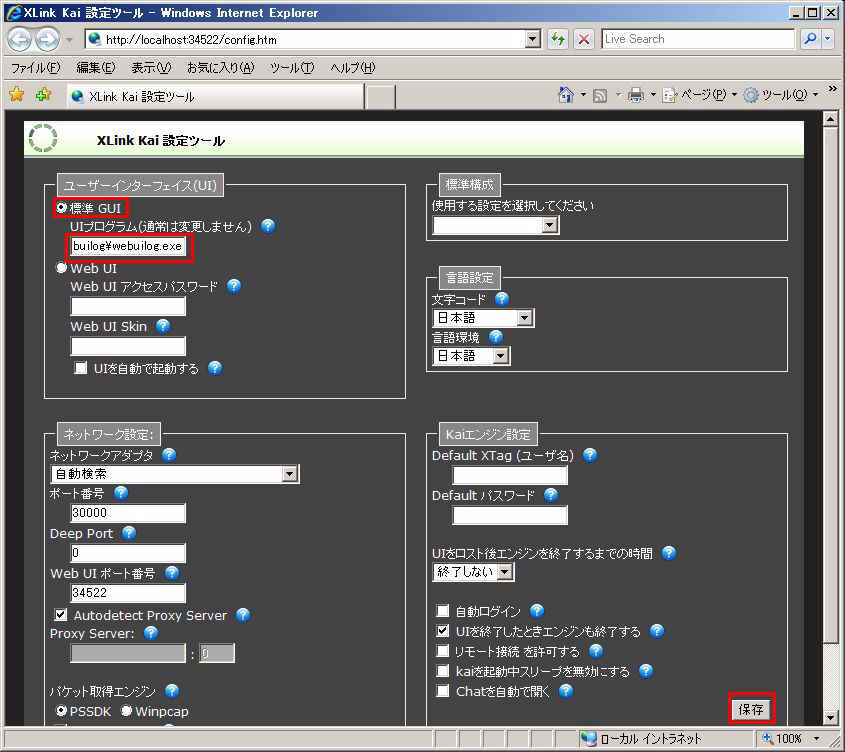
Task: Click help icon next to Proxy Server label
Action: pyautogui.click(x=151, y=633)
